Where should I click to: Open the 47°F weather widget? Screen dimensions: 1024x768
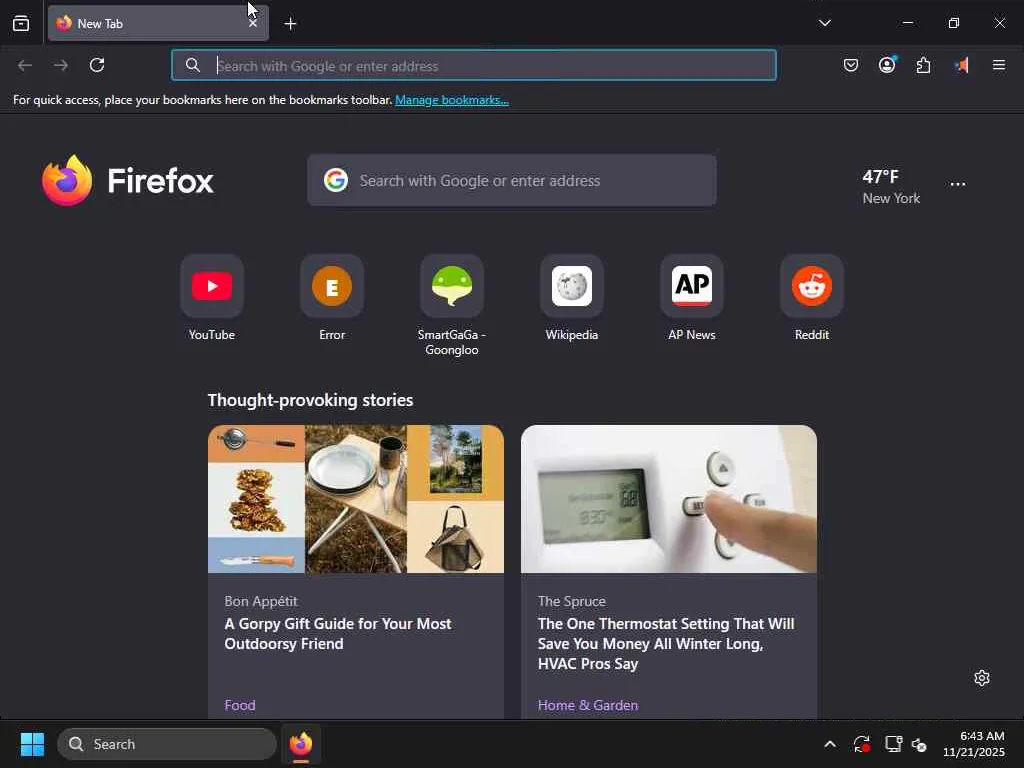click(891, 187)
